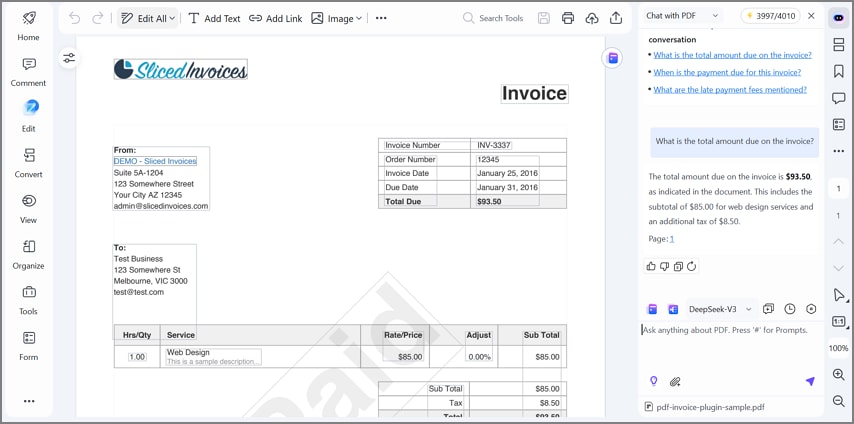854x424 pixels.
Task: Choose the Add Text tool
Action: click(214, 18)
